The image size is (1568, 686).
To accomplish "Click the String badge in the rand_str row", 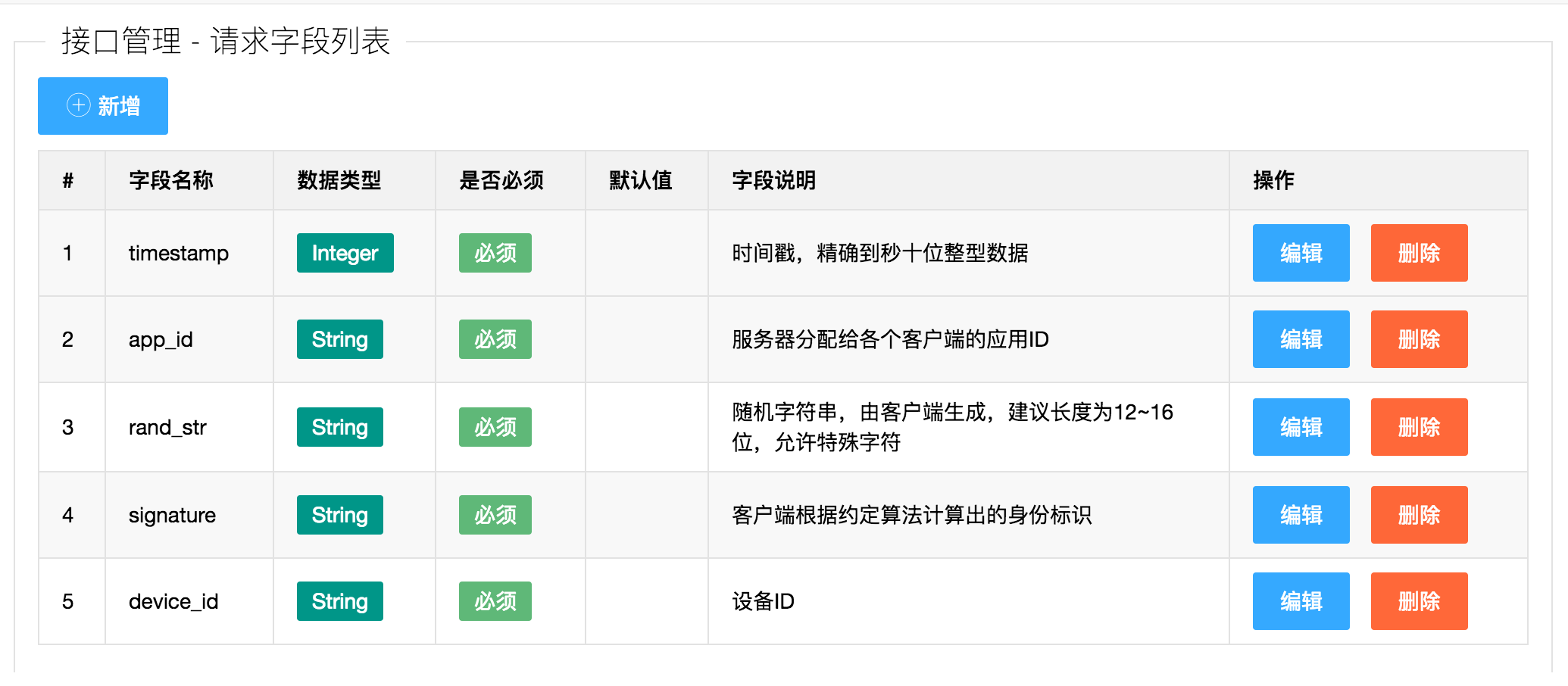I will click(x=339, y=426).
